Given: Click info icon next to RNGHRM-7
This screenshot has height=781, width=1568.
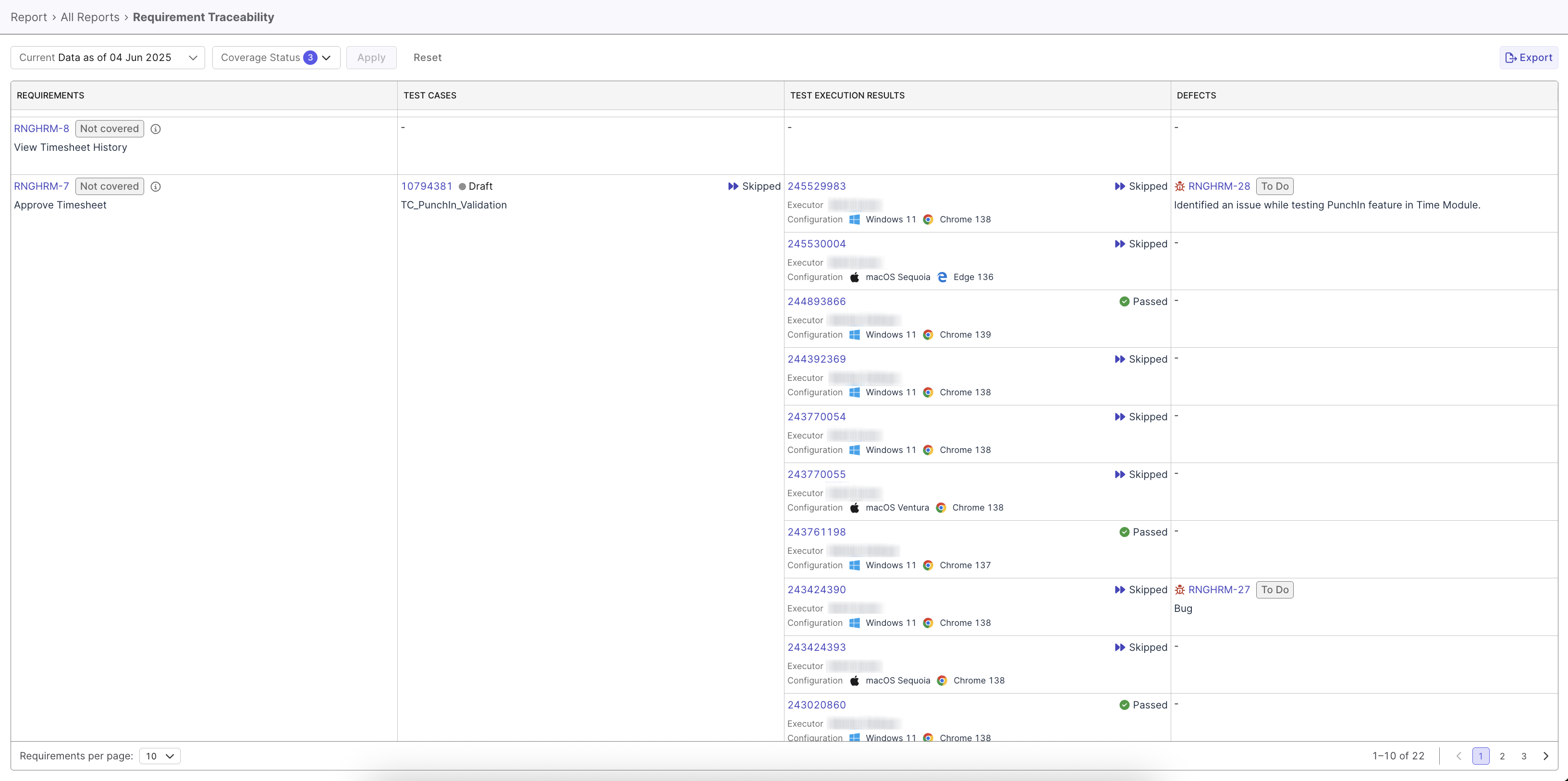Looking at the screenshot, I should [155, 187].
